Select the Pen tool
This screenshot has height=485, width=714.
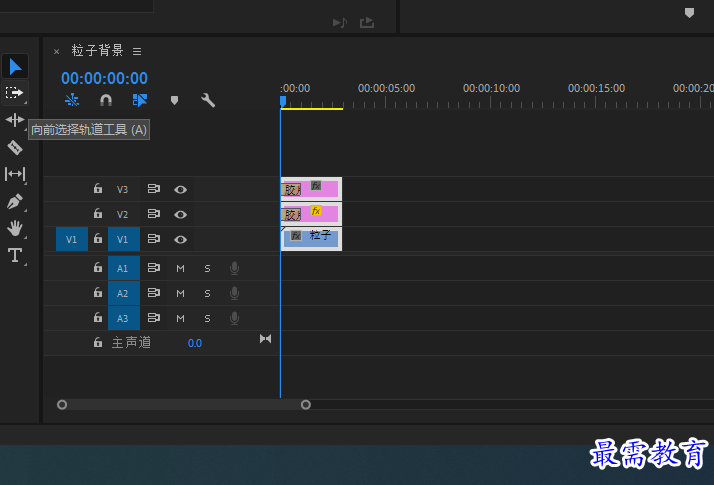pos(15,201)
